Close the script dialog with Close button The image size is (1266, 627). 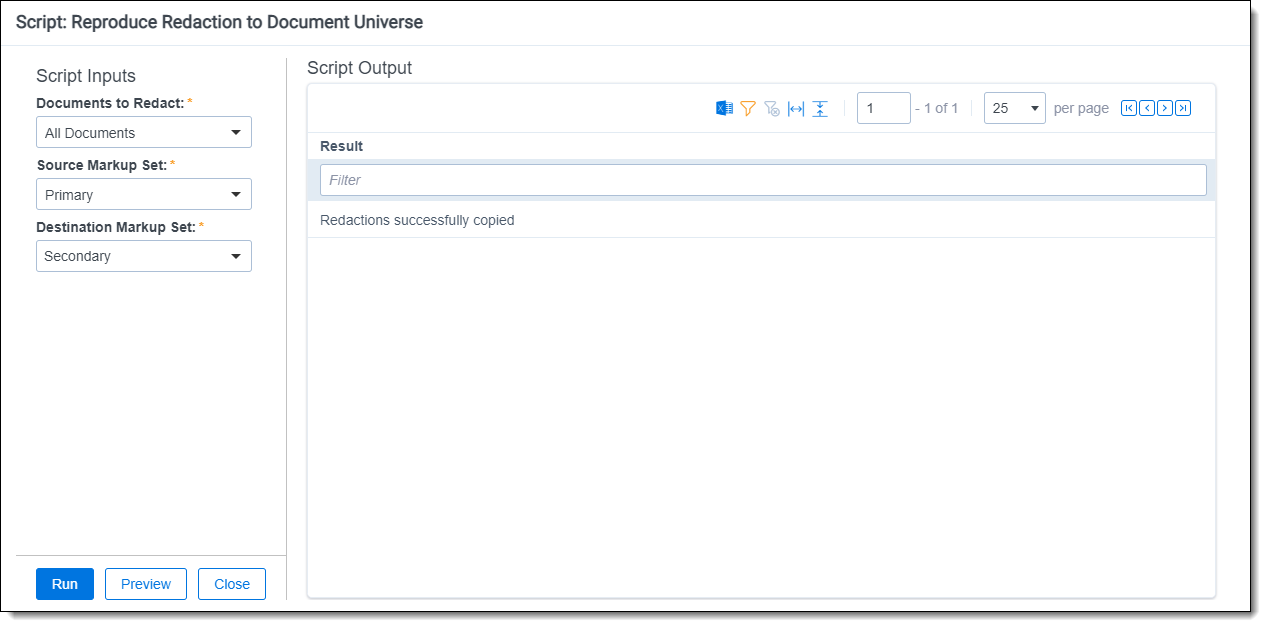click(x=232, y=584)
